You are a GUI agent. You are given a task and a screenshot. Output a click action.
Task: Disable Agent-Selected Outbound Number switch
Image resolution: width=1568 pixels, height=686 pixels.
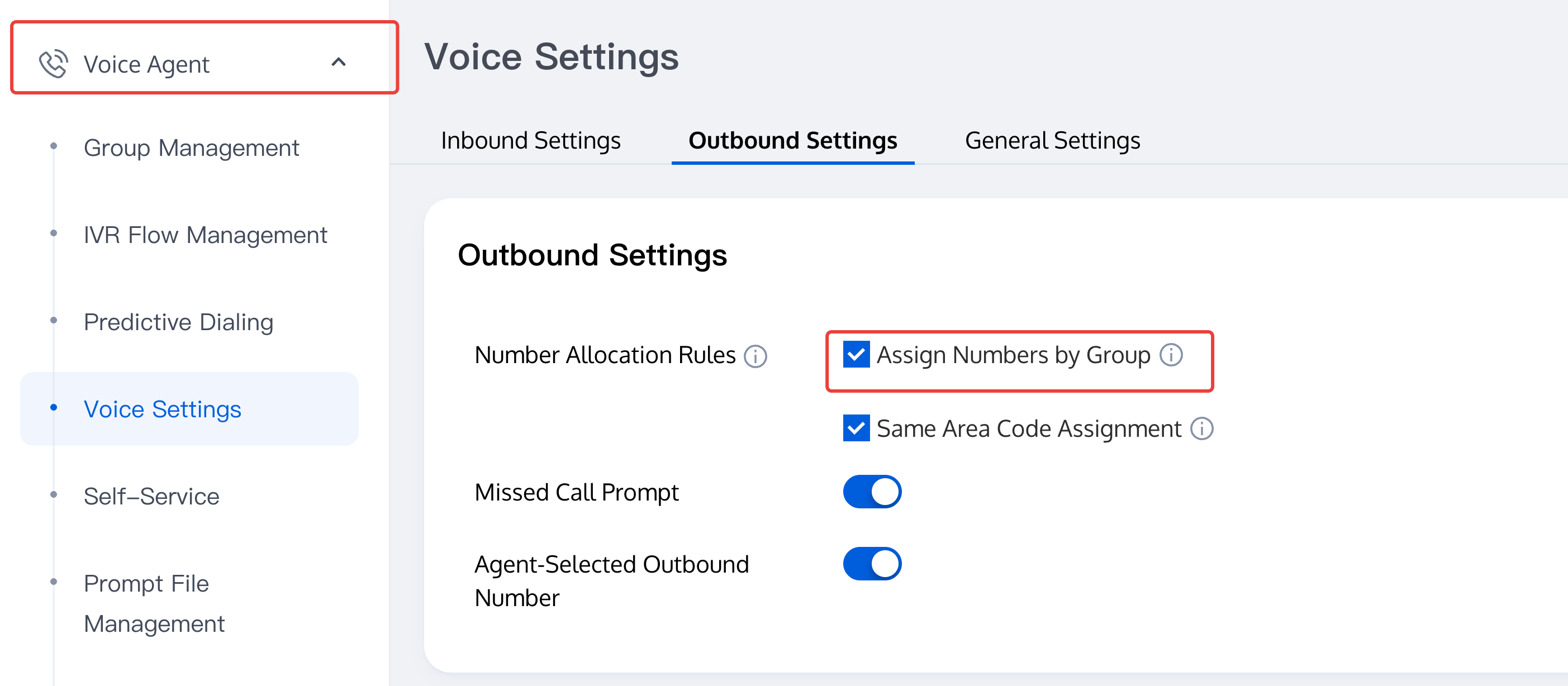point(872,564)
